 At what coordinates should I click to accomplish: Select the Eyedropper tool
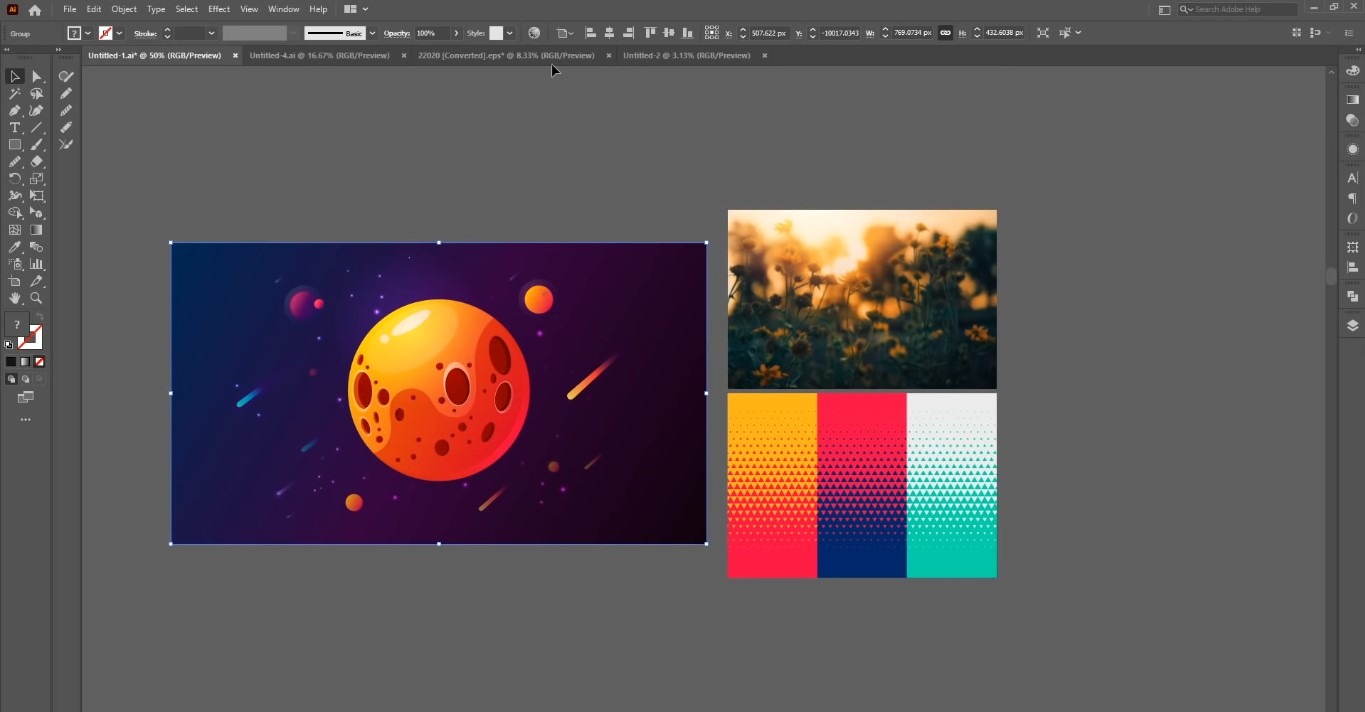[13, 247]
